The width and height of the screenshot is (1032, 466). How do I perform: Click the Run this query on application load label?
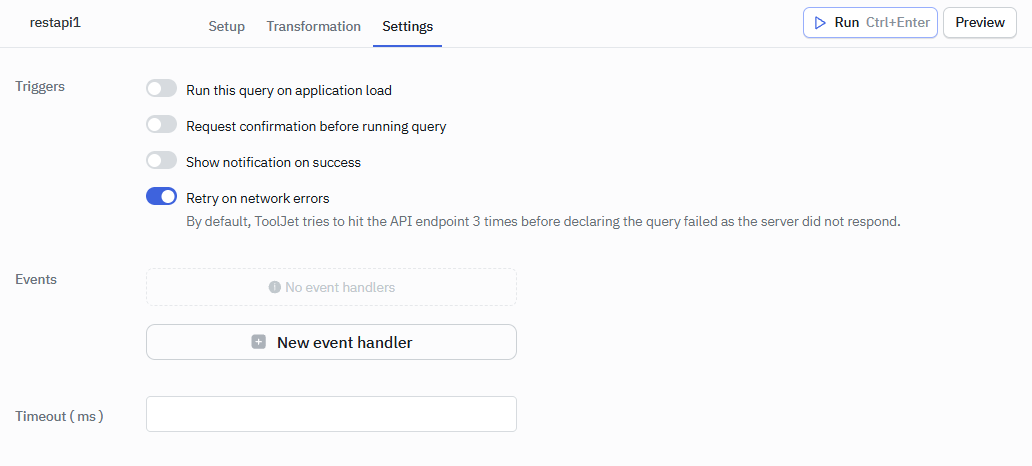pyautogui.click(x=289, y=90)
